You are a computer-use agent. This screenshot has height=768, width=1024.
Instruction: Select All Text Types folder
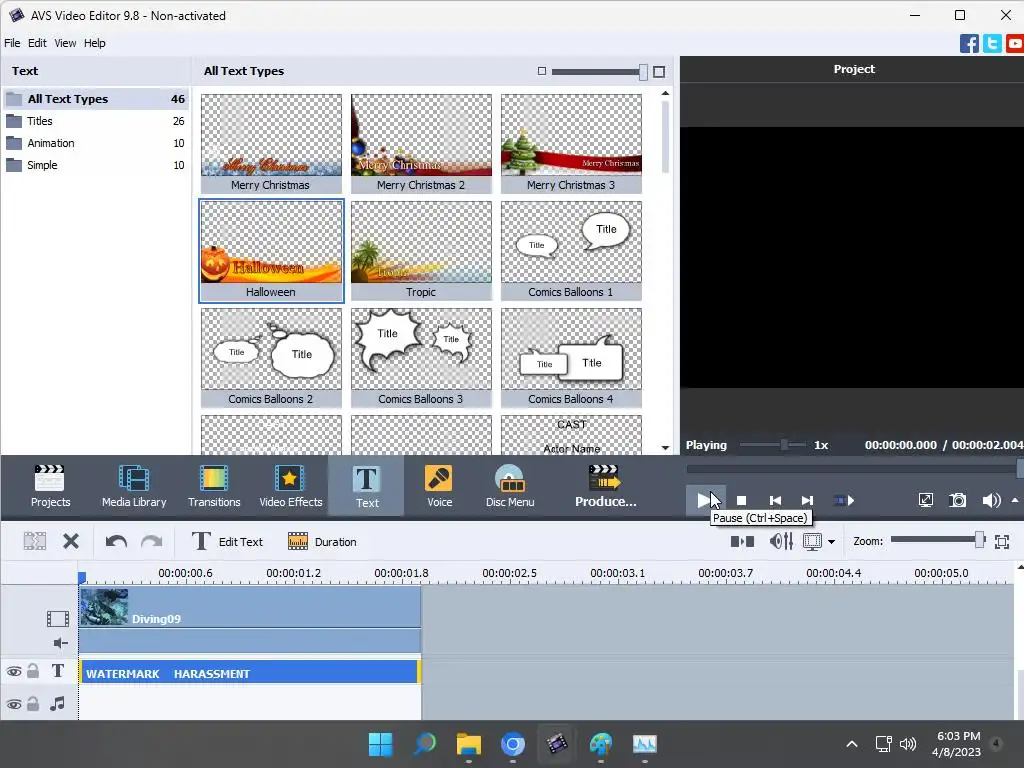95,99
